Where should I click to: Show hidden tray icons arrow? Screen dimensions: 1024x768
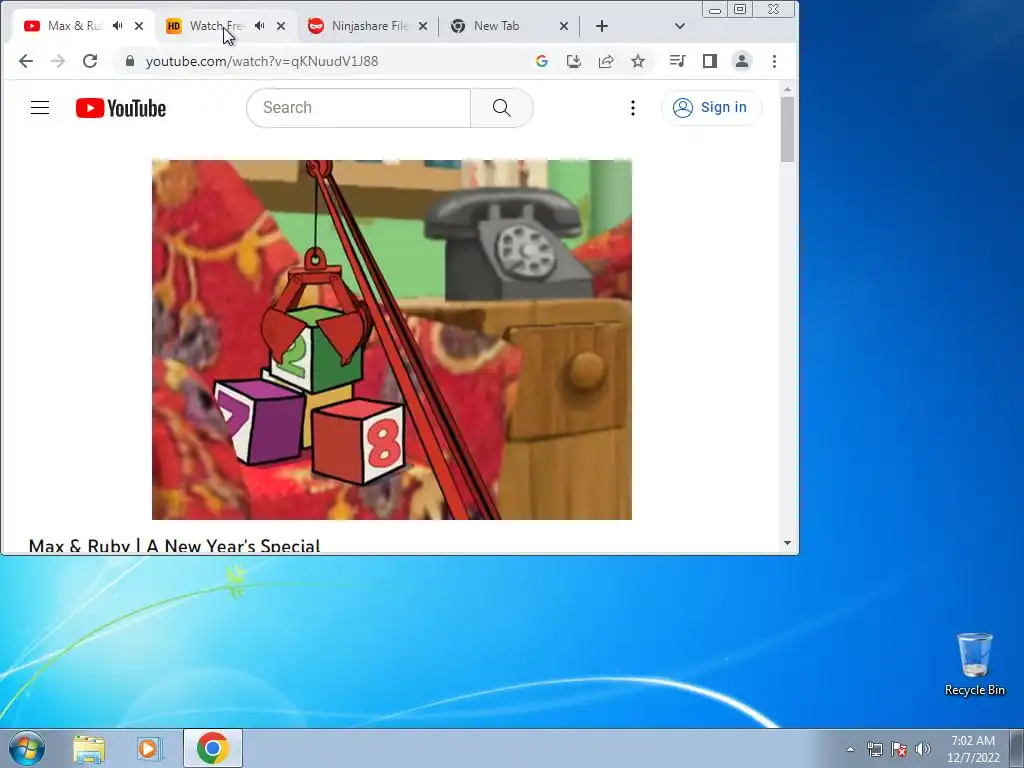tap(850, 749)
